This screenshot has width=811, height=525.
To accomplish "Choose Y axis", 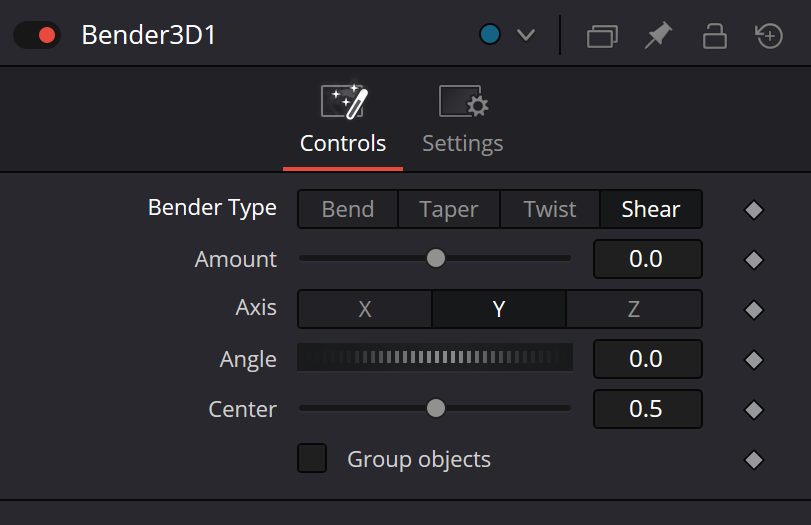I will point(499,309).
